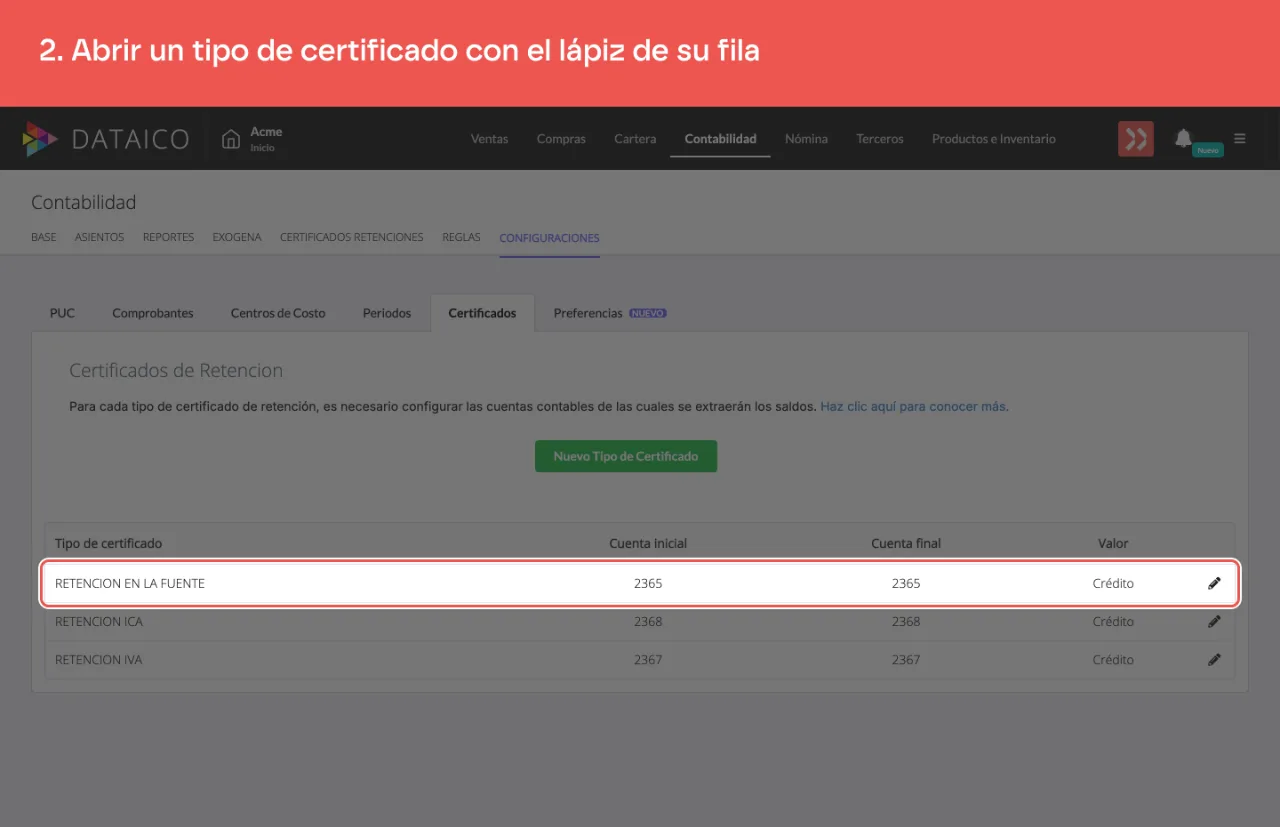Click RETENCION IVA initial account 2367
This screenshot has height=827, width=1280.
648,659
